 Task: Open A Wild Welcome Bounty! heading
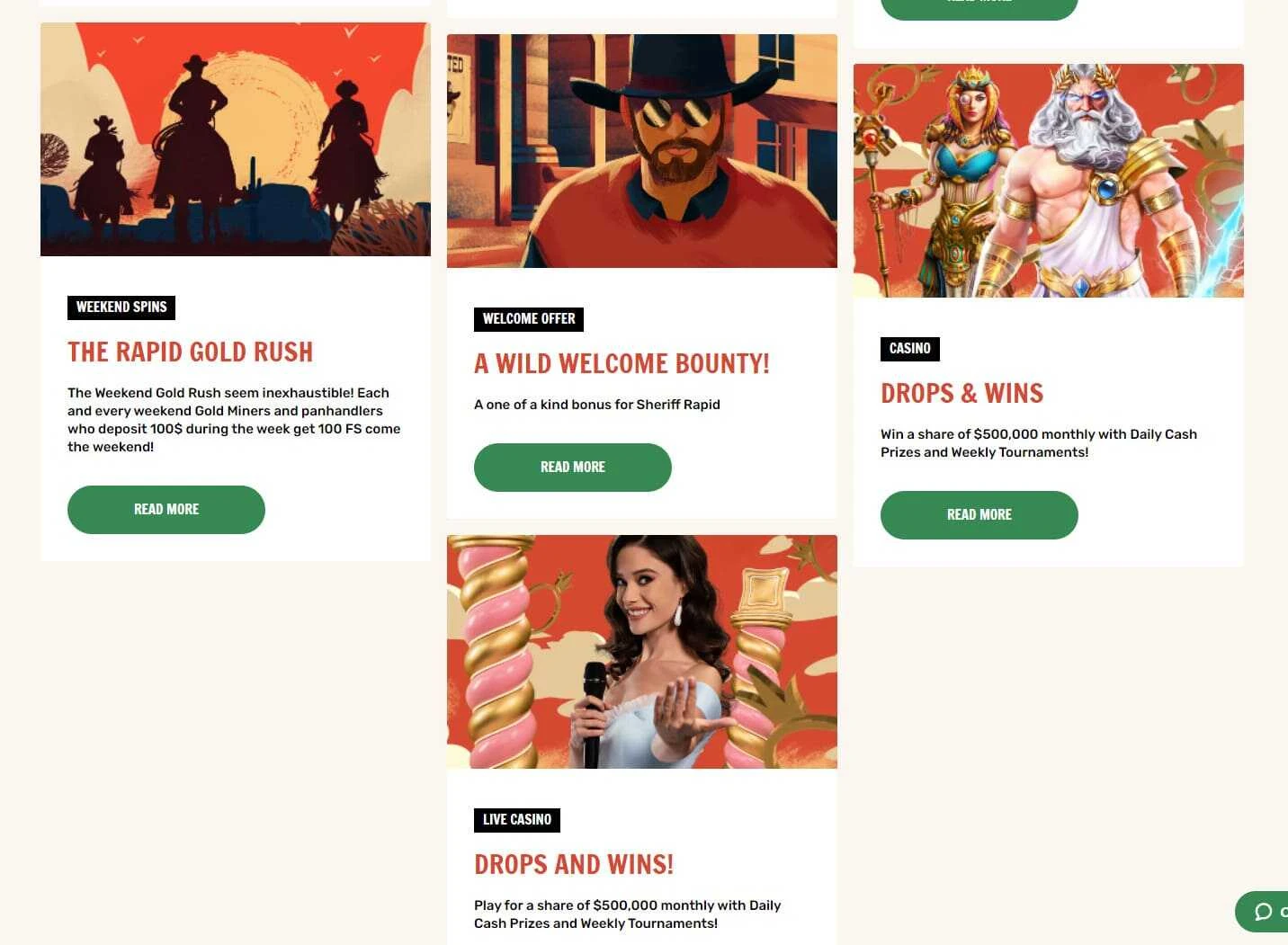622,363
